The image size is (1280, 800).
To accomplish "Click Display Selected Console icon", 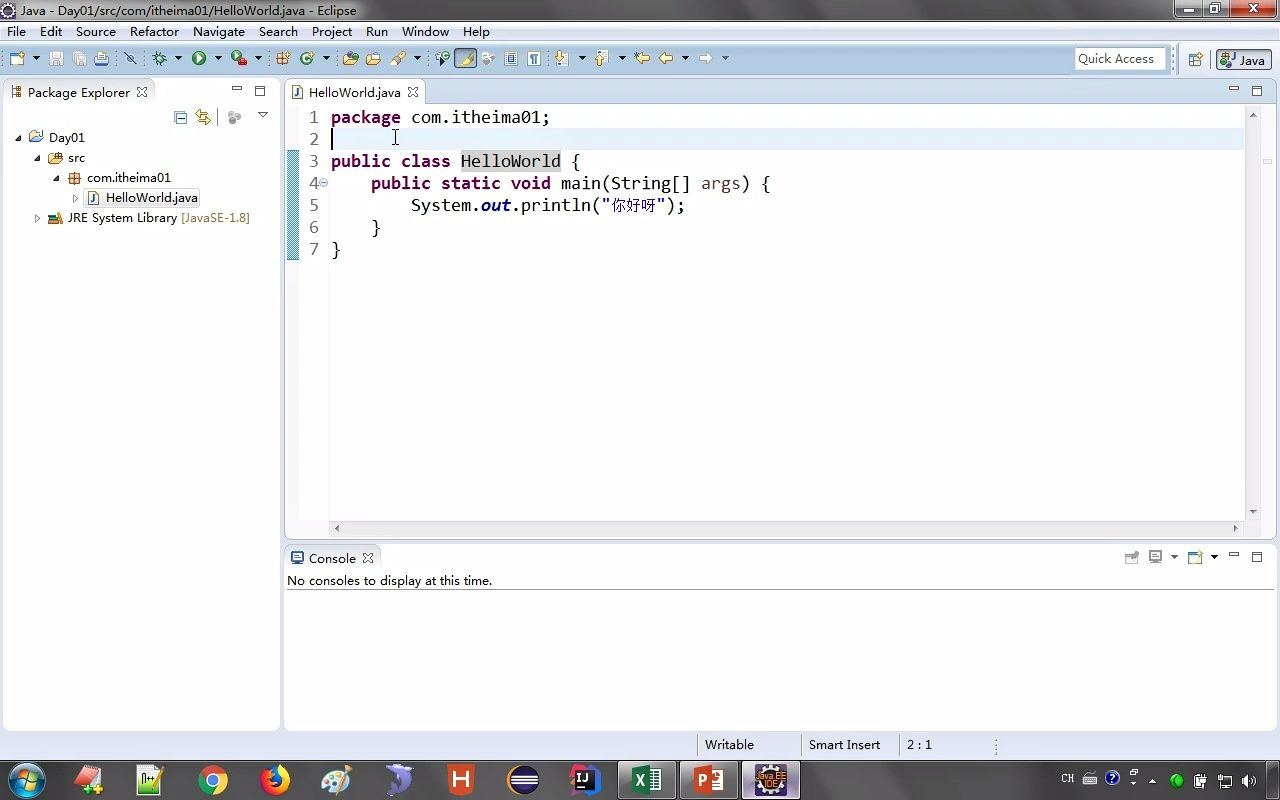I will click(x=1155, y=557).
